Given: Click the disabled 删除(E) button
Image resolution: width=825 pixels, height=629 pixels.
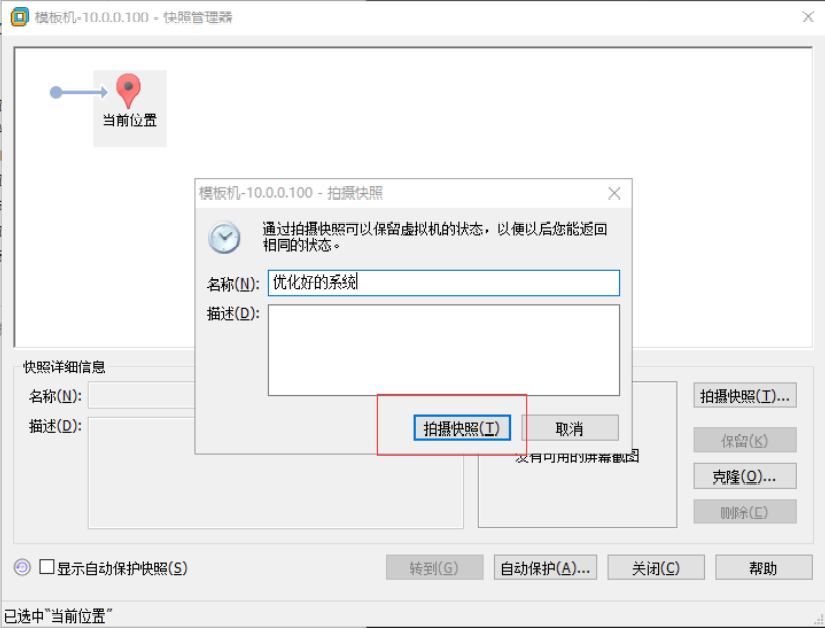Looking at the screenshot, I should click(744, 512).
